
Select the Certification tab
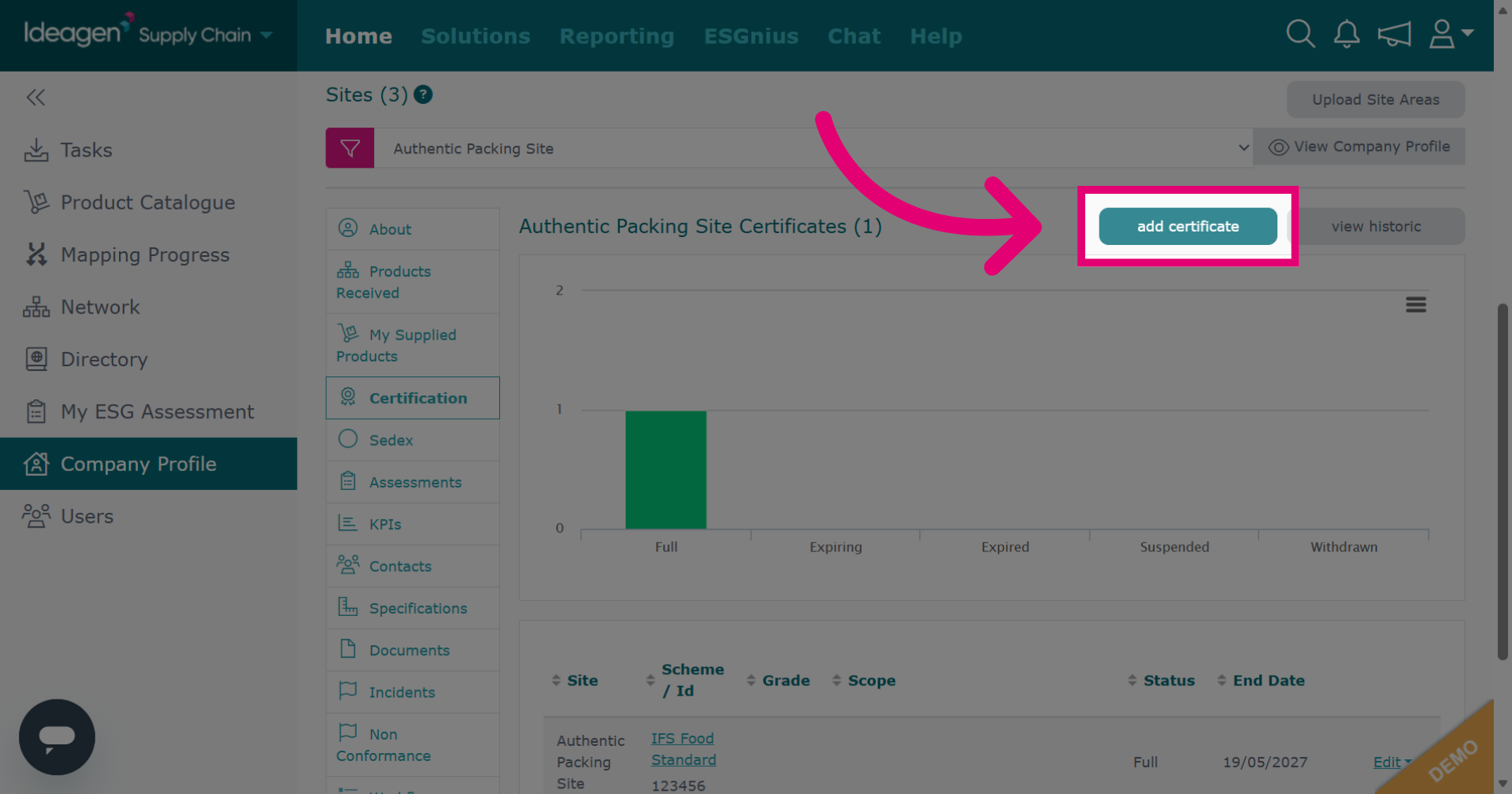413,398
